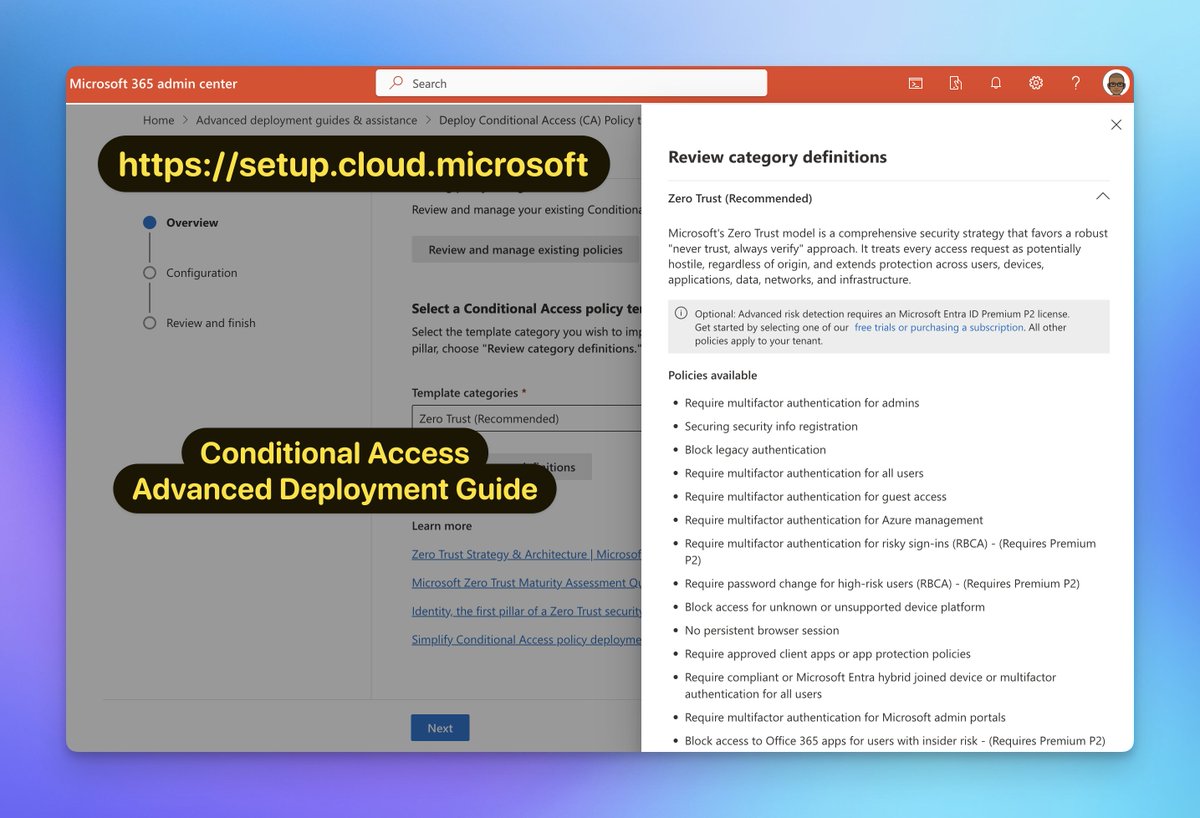Click 'No persistent browser session' item
Viewport: 1200px width, 818px height.
coord(762,631)
